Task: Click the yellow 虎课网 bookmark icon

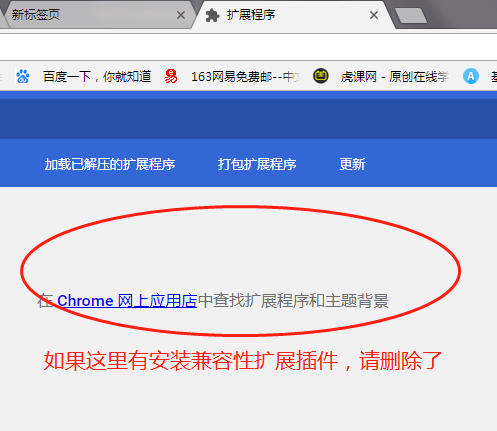Action: [x=321, y=76]
